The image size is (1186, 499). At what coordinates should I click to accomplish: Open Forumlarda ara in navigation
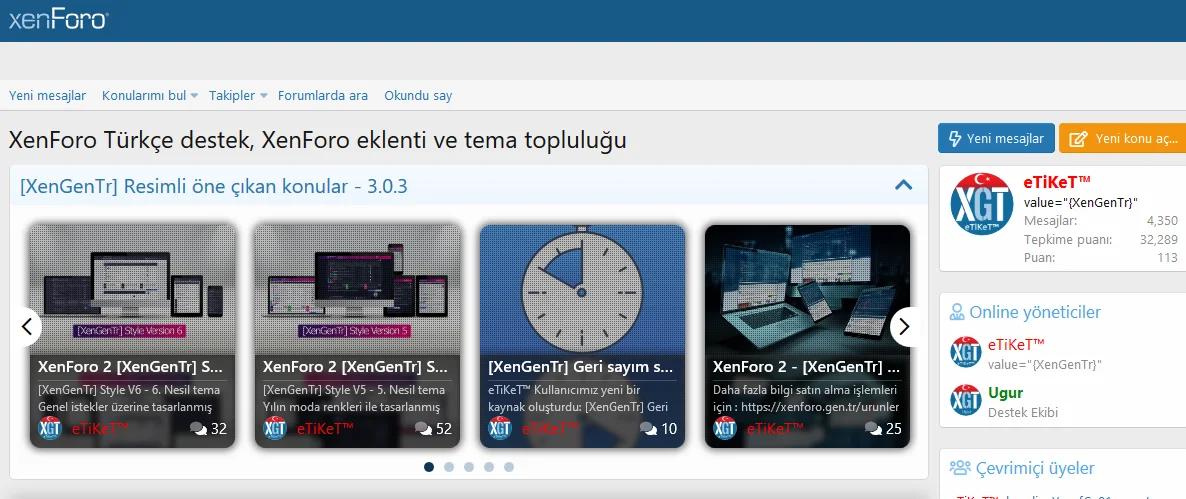[322, 96]
